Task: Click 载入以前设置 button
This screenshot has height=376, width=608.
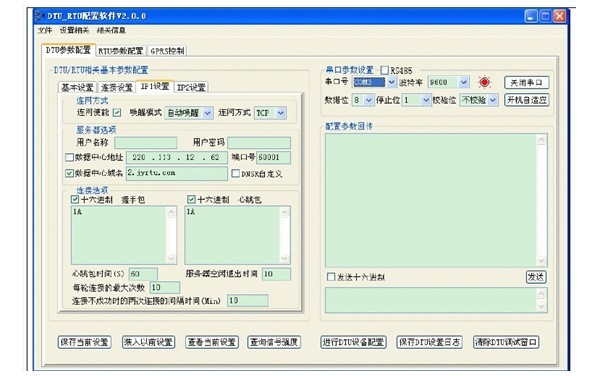Action: point(148,342)
